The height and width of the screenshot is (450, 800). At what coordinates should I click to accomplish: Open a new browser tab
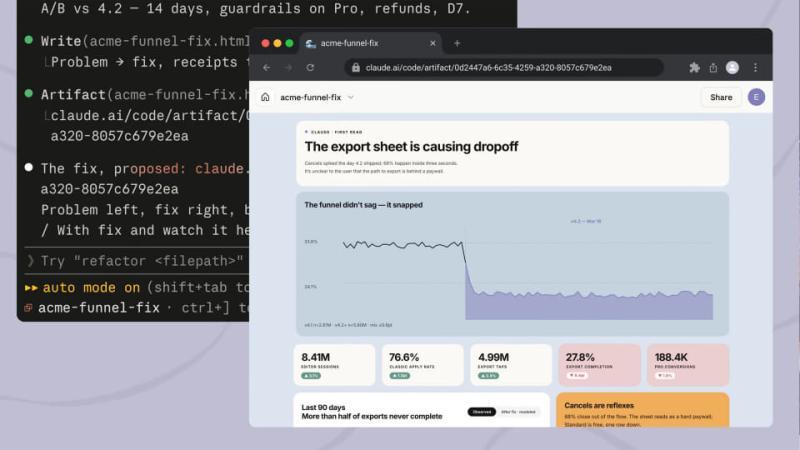tap(457, 43)
